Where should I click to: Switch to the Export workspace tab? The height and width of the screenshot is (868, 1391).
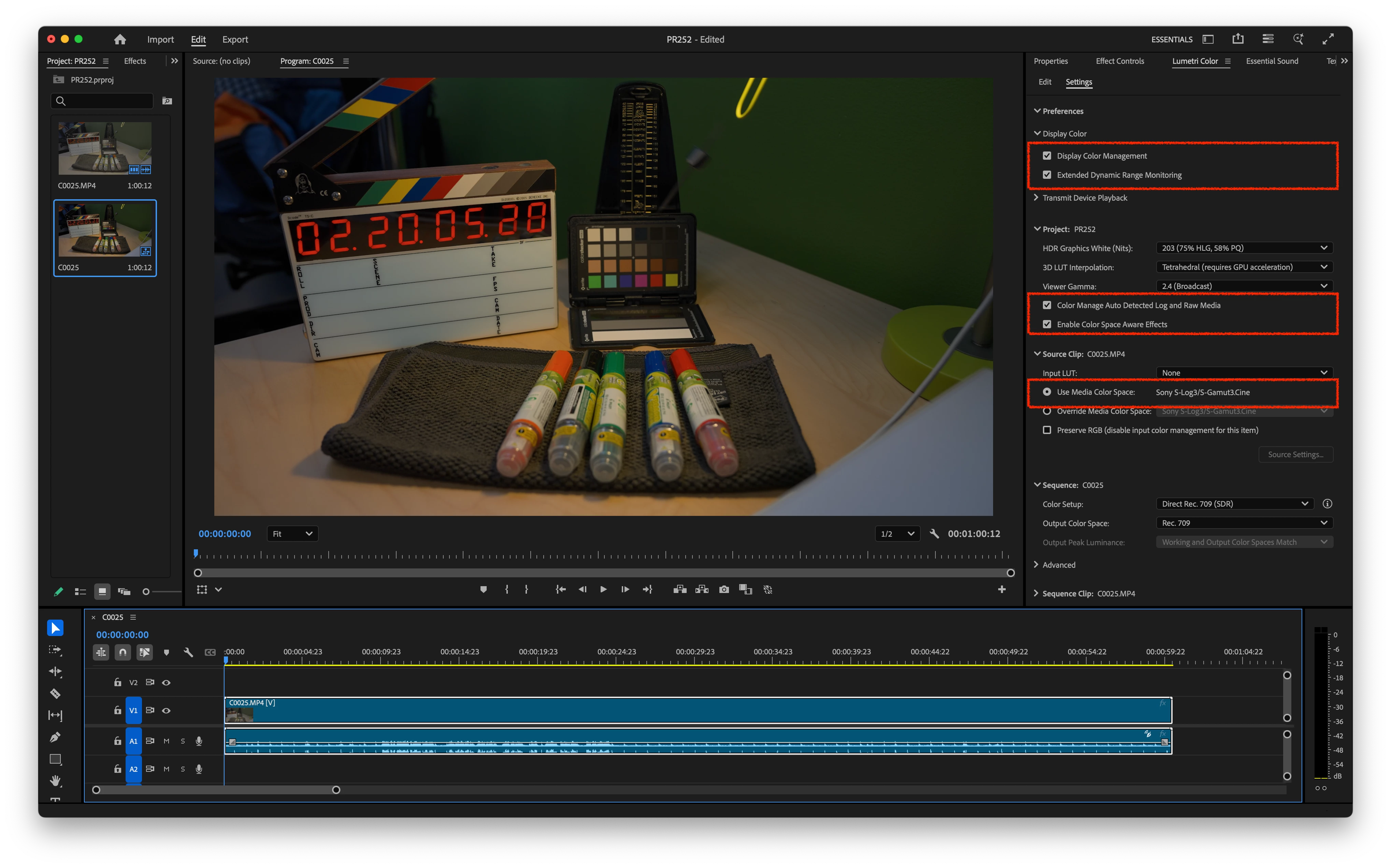(x=235, y=40)
